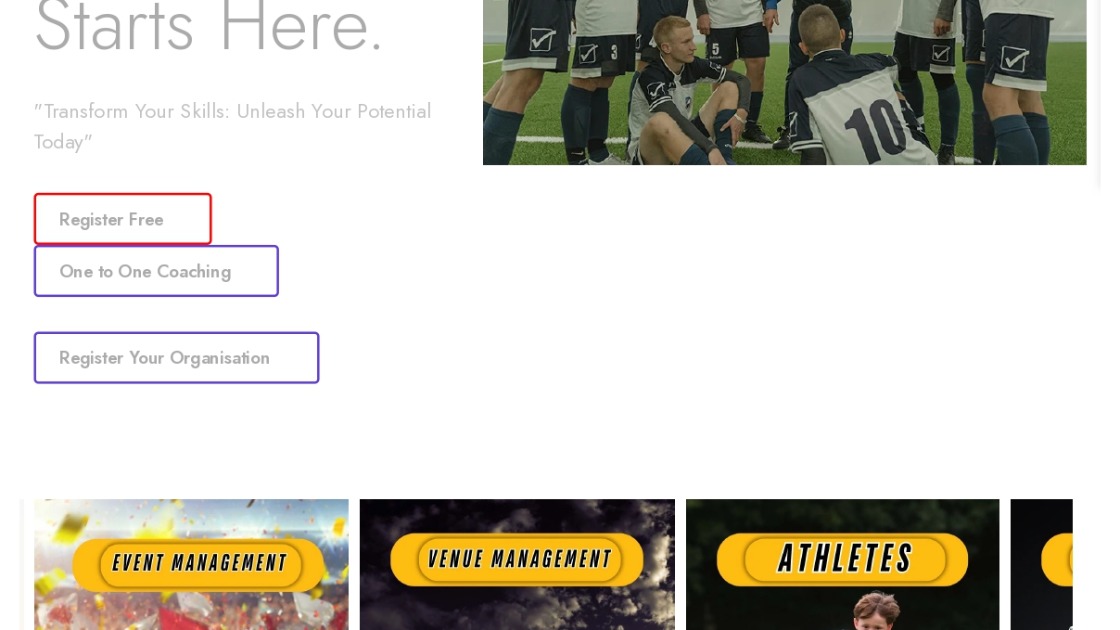Open the Event Management confetti card image
This screenshot has height=630, width=1120.
point(191,564)
